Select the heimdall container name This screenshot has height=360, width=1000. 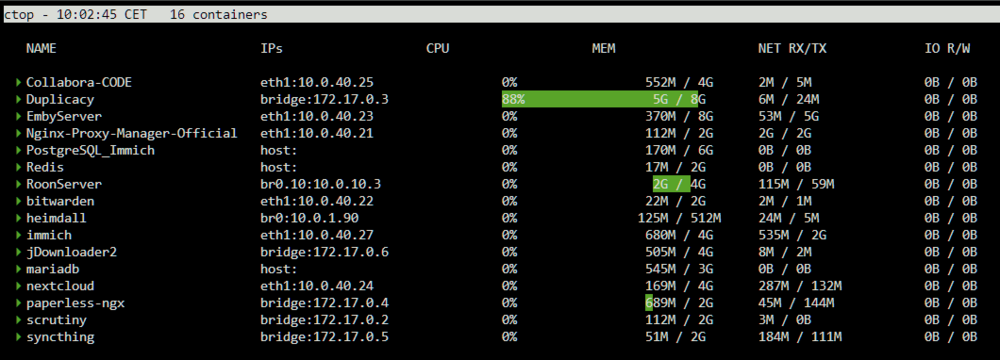(x=56, y=218)
